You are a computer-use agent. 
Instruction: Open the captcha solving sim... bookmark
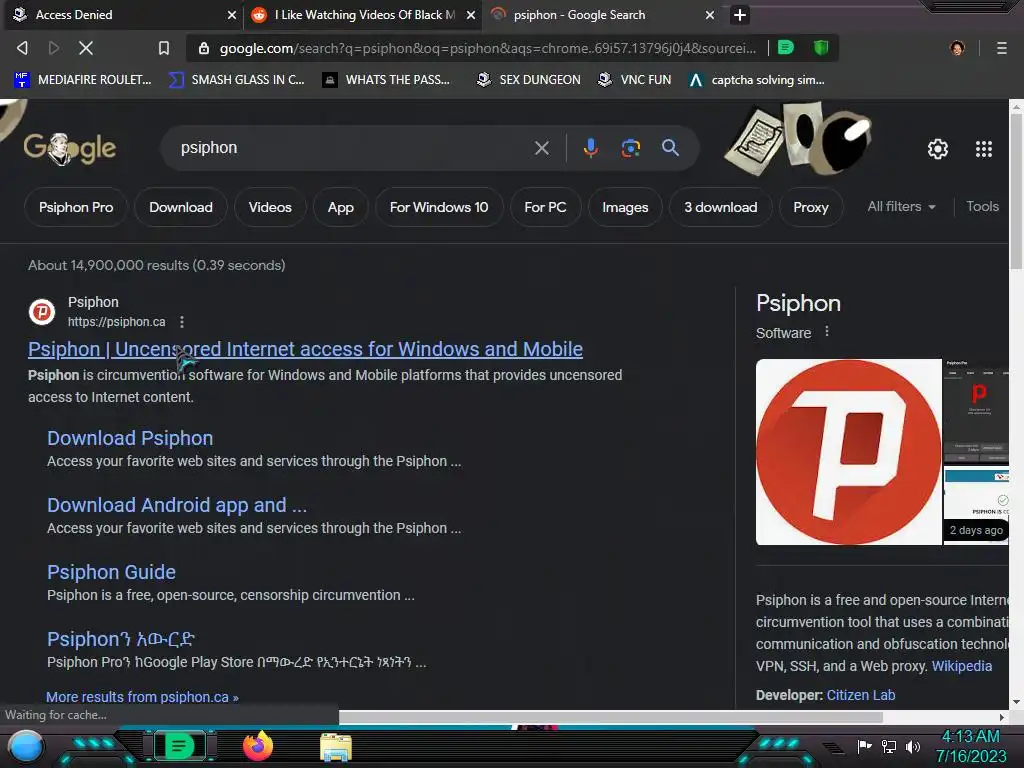click(x=757, y=80)
